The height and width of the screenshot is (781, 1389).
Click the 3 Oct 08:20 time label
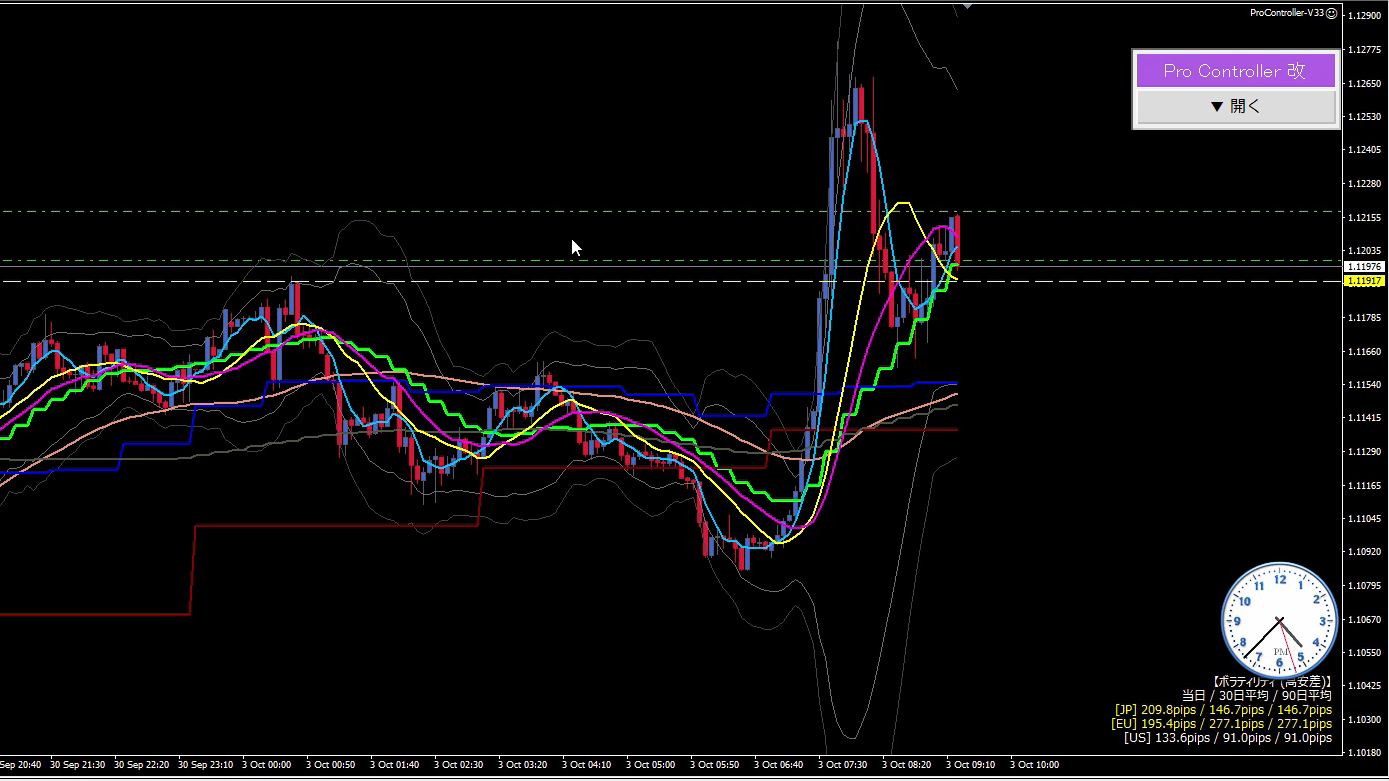tap(906, 765)
